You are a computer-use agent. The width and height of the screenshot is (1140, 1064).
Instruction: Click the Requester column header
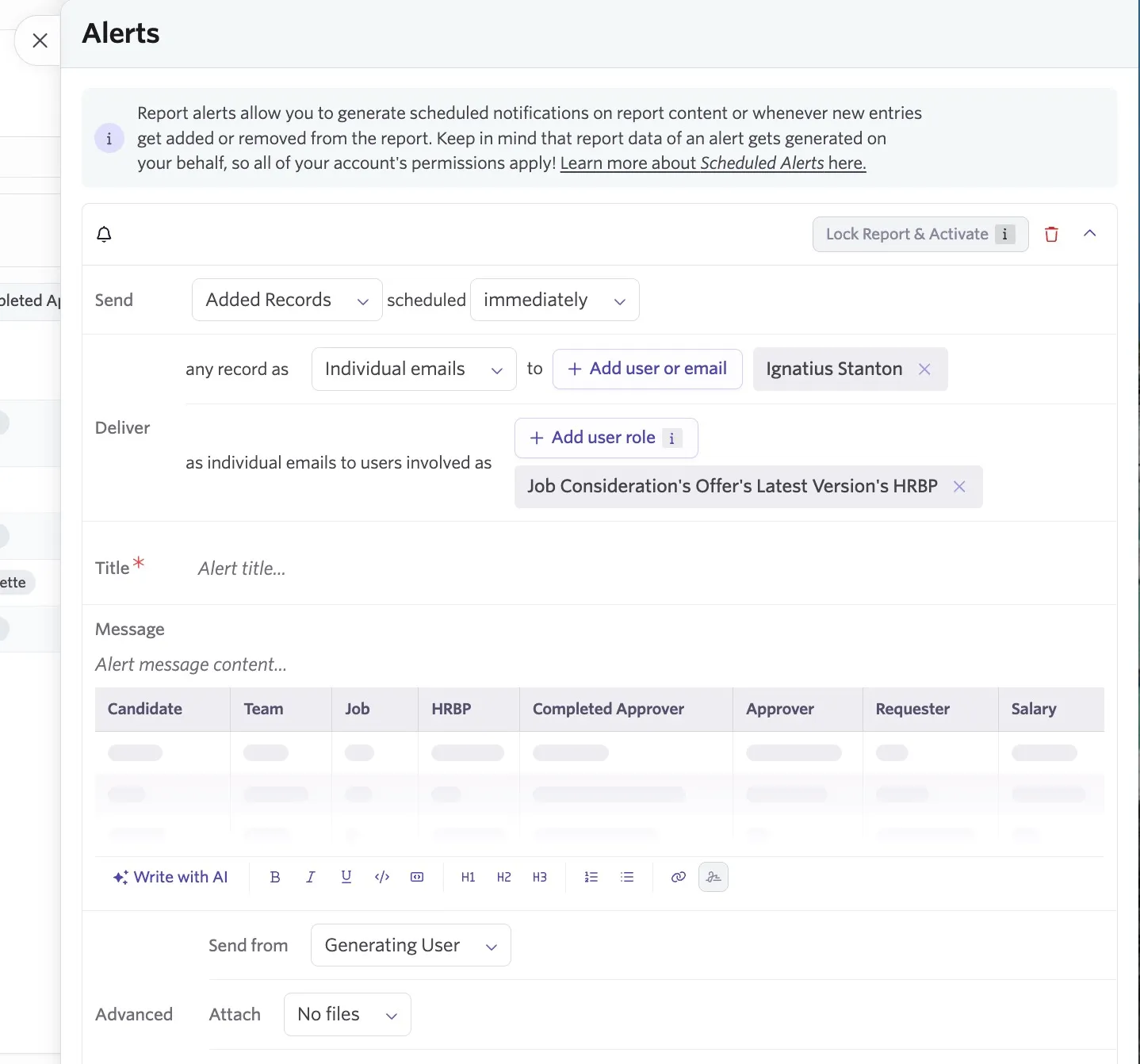(931, 709)
